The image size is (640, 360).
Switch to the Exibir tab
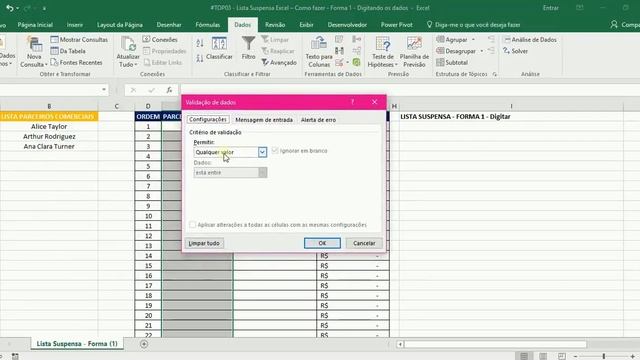pos(306,25)
